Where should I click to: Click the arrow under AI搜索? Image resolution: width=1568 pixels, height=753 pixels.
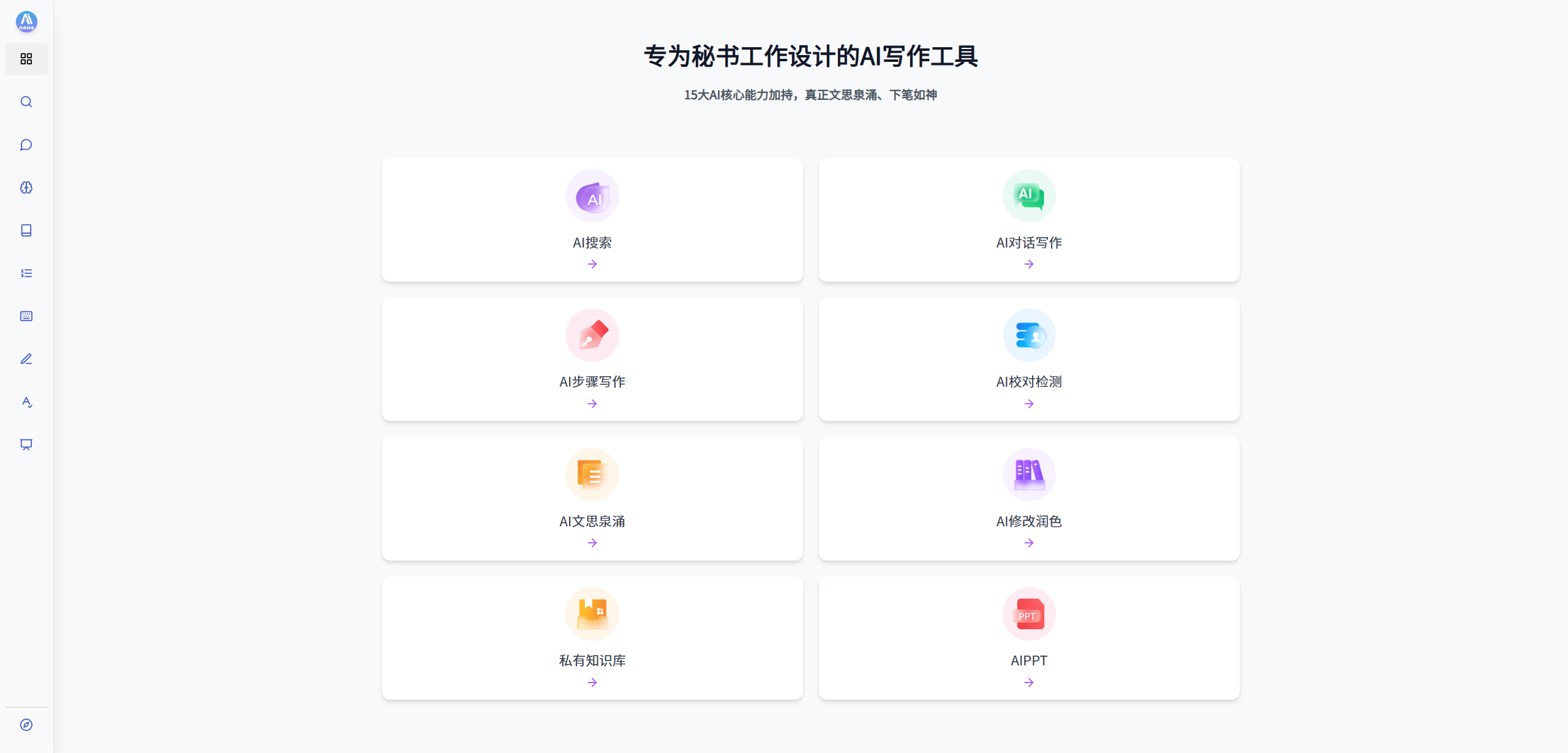pyautogui.click(x=592, y=264)
